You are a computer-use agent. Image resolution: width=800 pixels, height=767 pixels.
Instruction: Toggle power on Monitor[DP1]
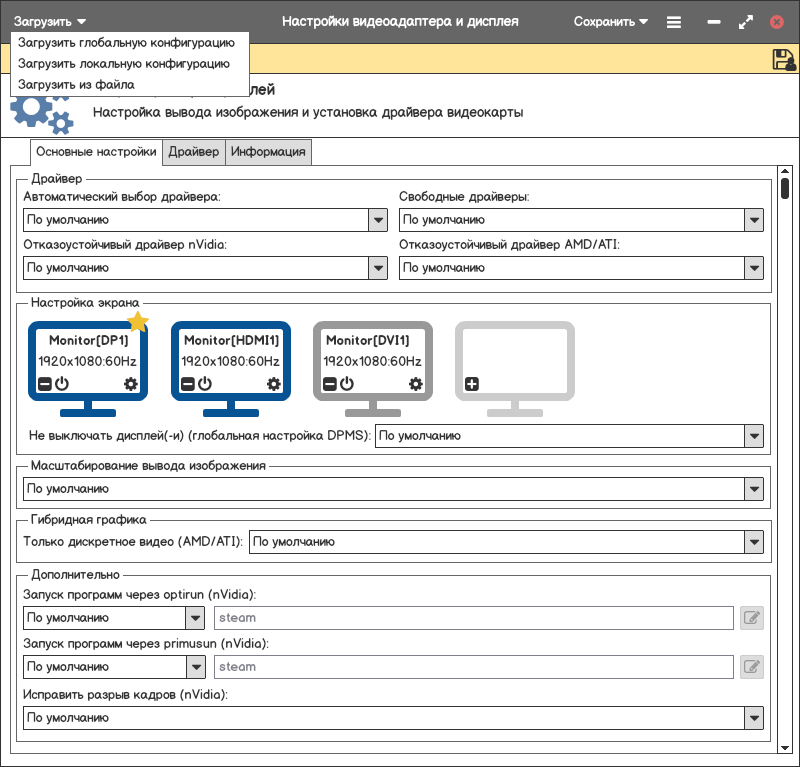(61, 384)
